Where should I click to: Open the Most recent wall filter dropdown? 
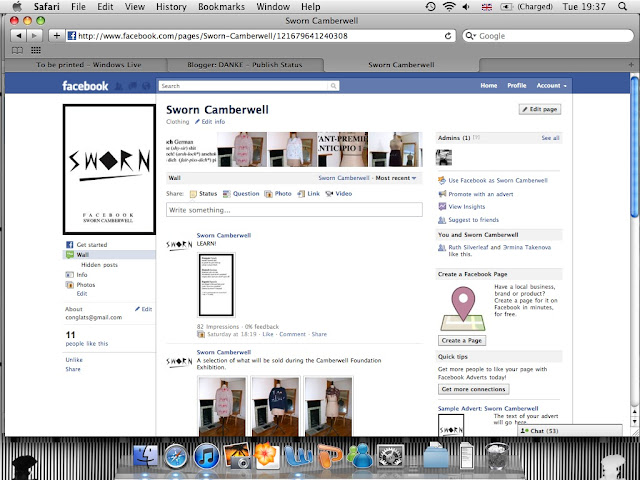tap(396, 178)
